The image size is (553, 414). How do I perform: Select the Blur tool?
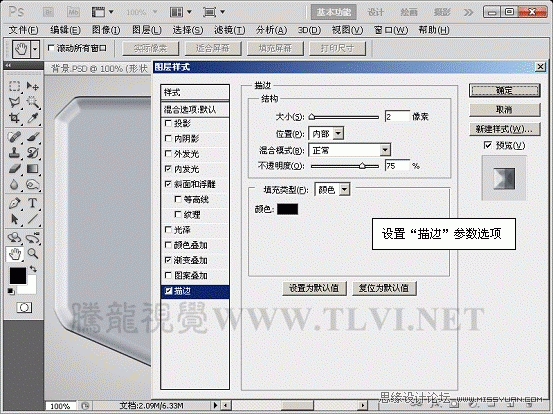[14, 184]
